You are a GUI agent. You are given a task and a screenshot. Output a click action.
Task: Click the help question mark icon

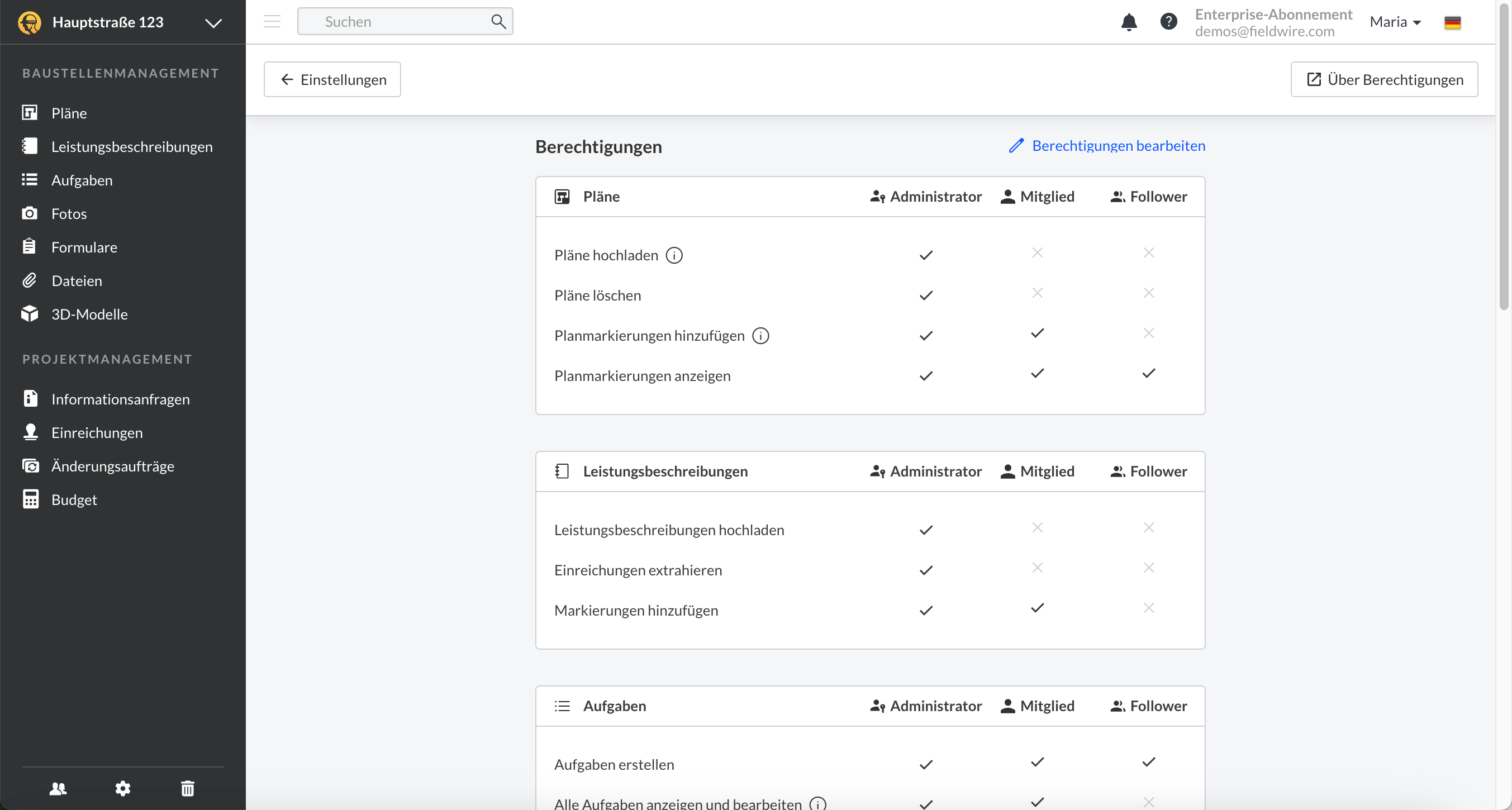pyautogui.click(x=1168, y=22)
